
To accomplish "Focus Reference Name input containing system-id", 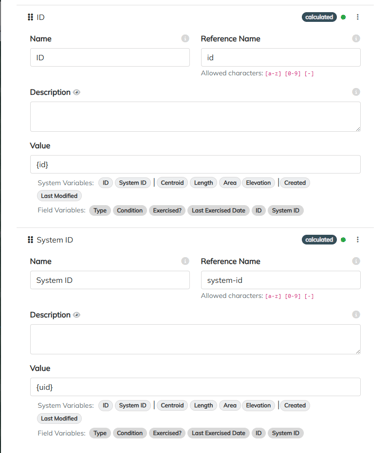I will pyautogui.click(x=281, y=280).
